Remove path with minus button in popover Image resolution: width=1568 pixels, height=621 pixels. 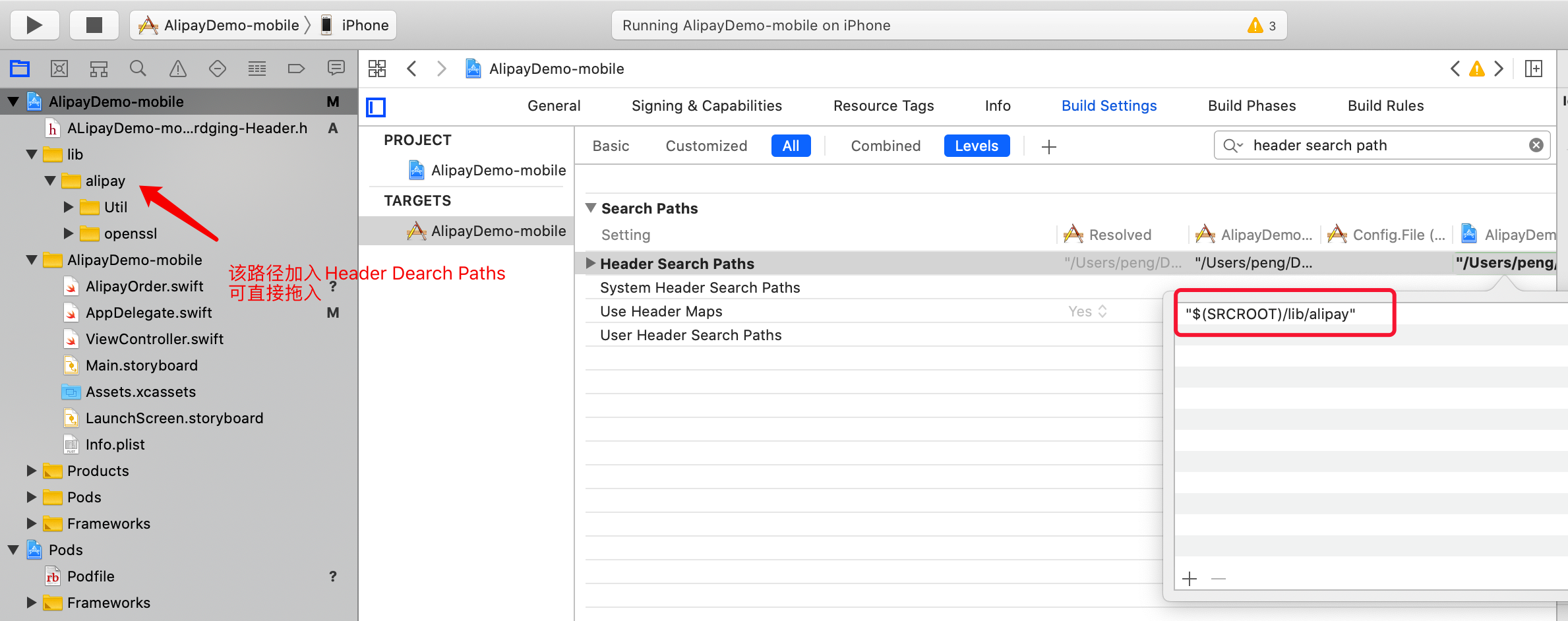pyautogui.click(x=1219, y=579)
